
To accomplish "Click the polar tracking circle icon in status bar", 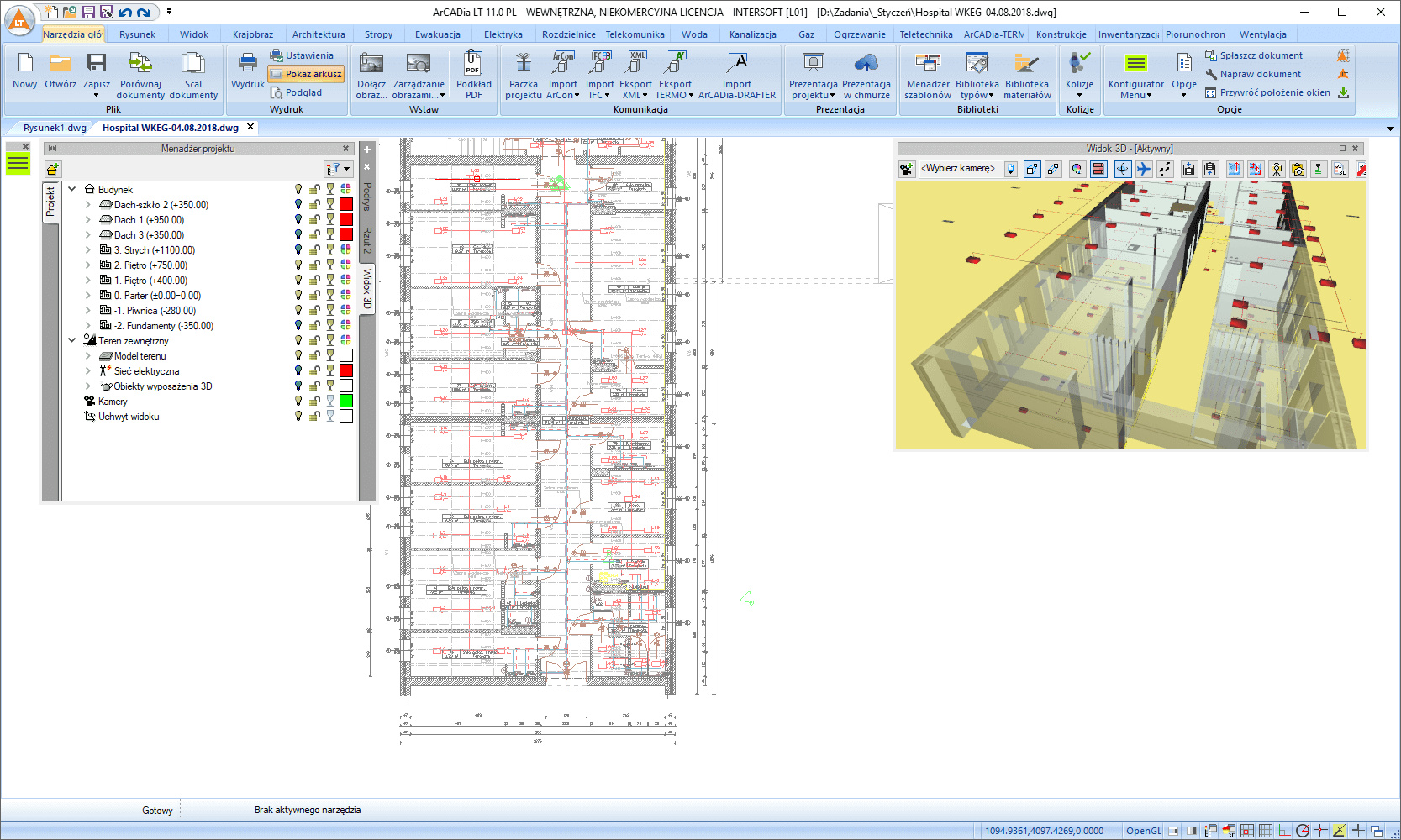I will (1303, 831).
